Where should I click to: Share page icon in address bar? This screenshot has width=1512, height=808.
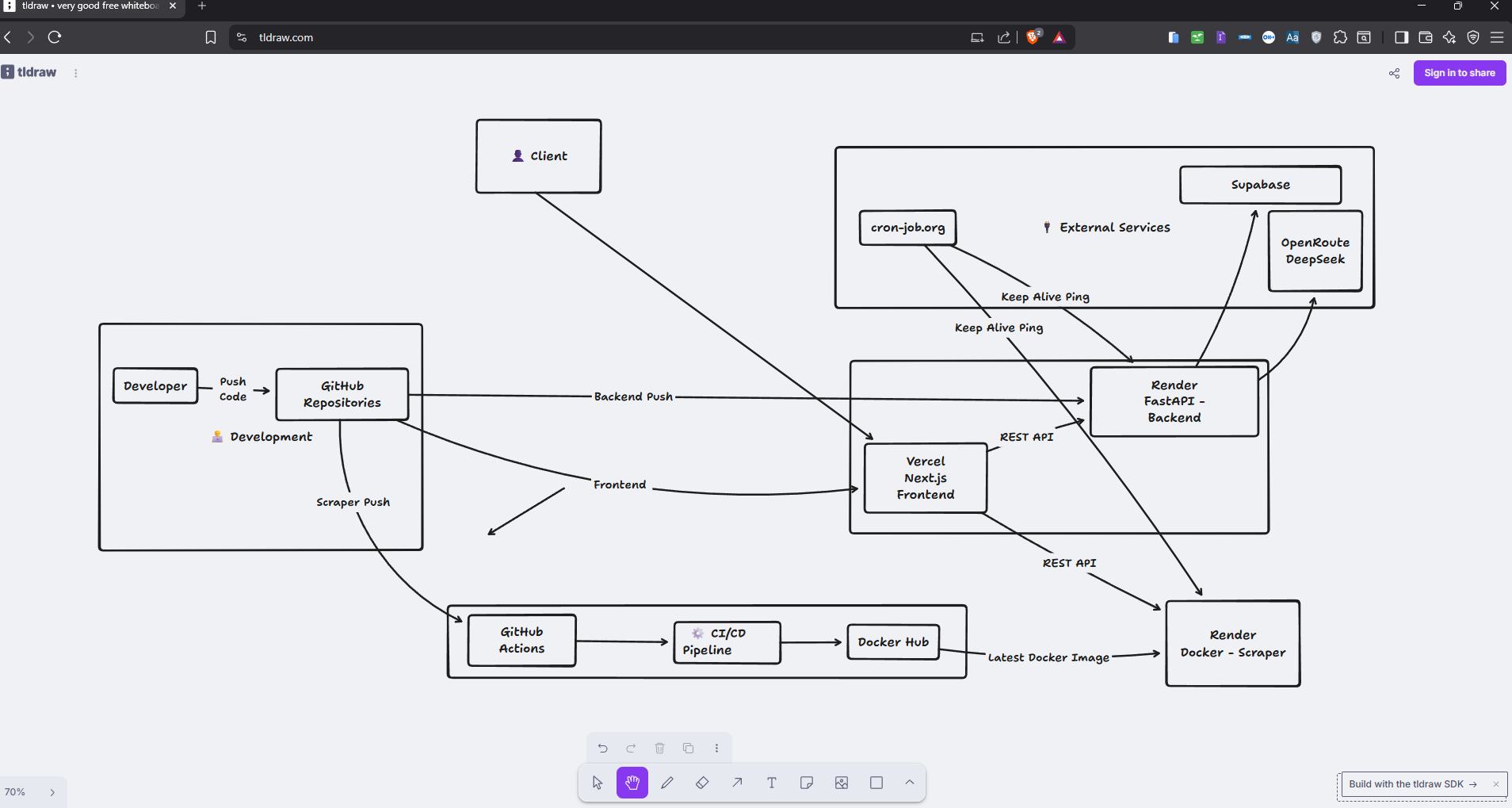(x=1004, y=37)
